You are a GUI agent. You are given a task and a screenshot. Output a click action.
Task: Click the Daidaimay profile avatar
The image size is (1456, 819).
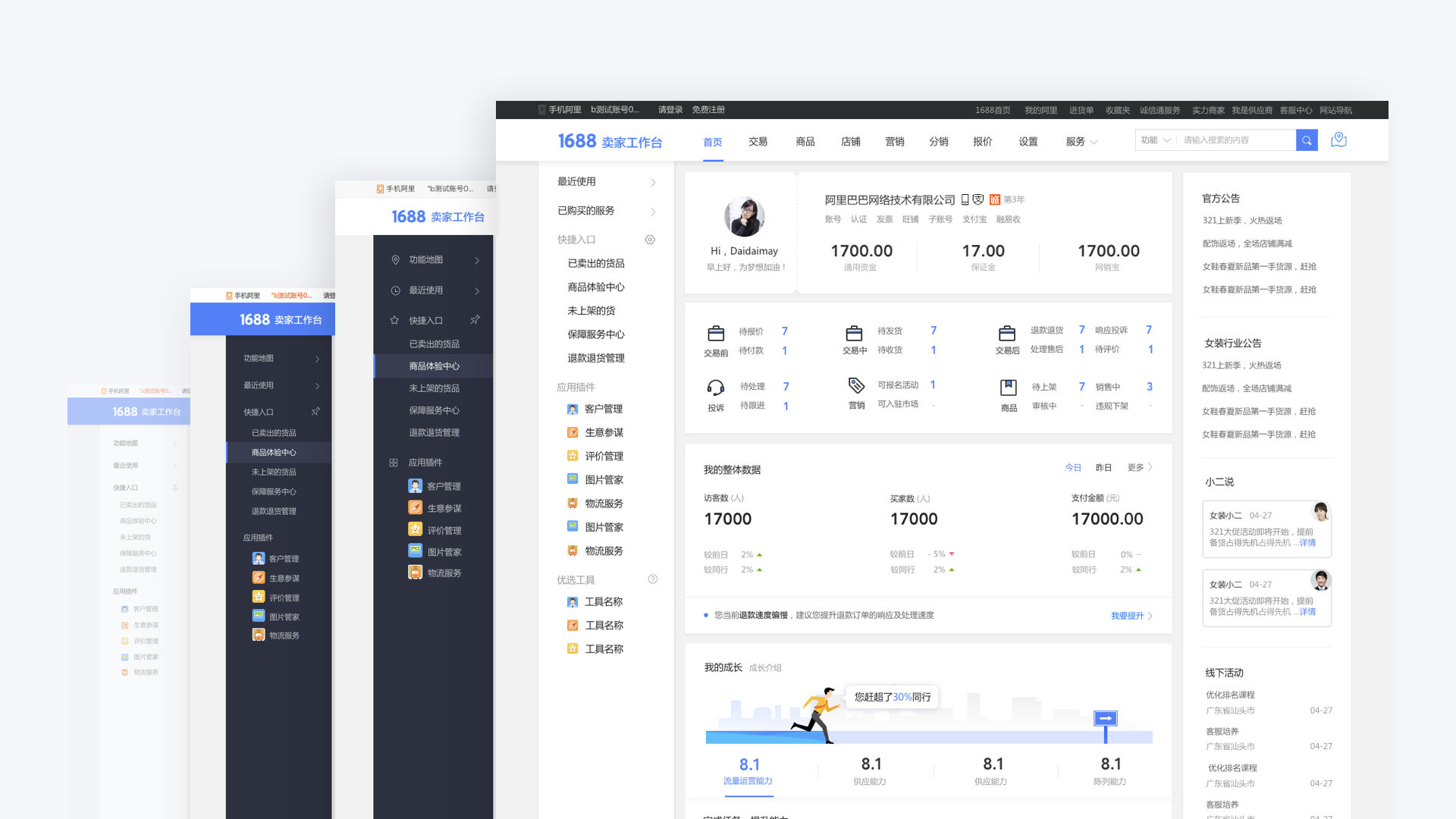[745, 217]
